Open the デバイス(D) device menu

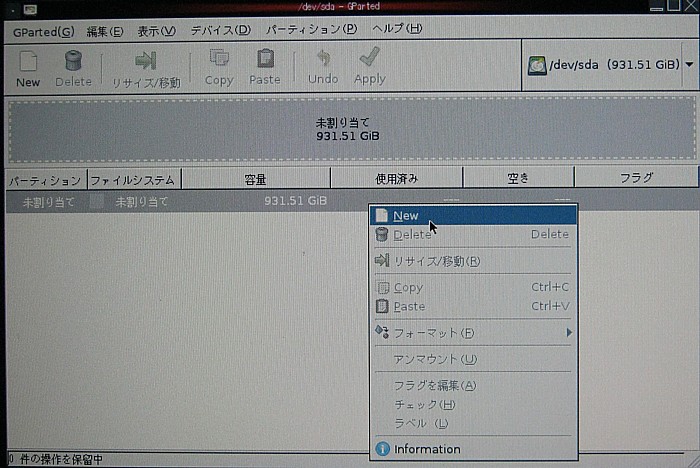(x=221, y=30)
